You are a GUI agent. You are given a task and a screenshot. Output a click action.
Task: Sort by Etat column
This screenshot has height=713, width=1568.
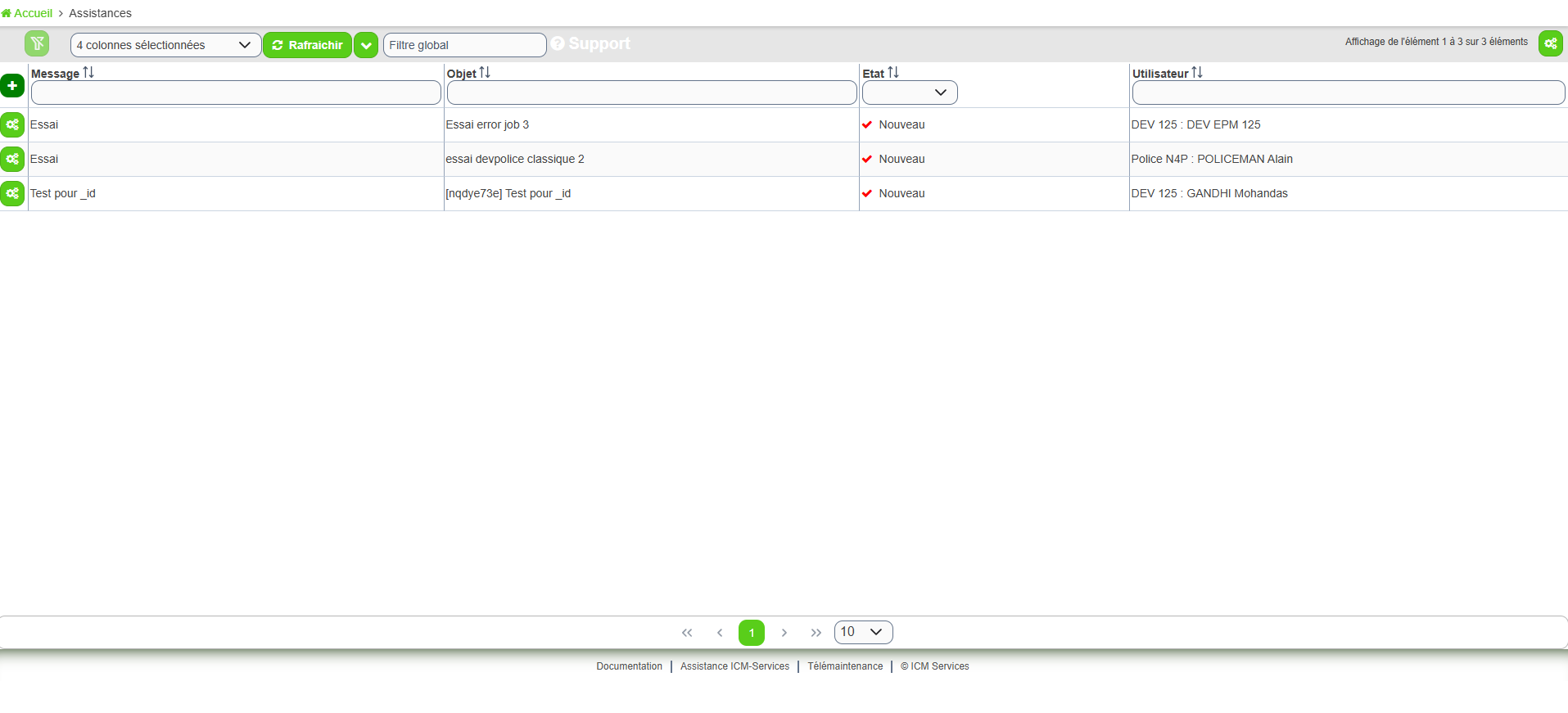pos(893,73)
